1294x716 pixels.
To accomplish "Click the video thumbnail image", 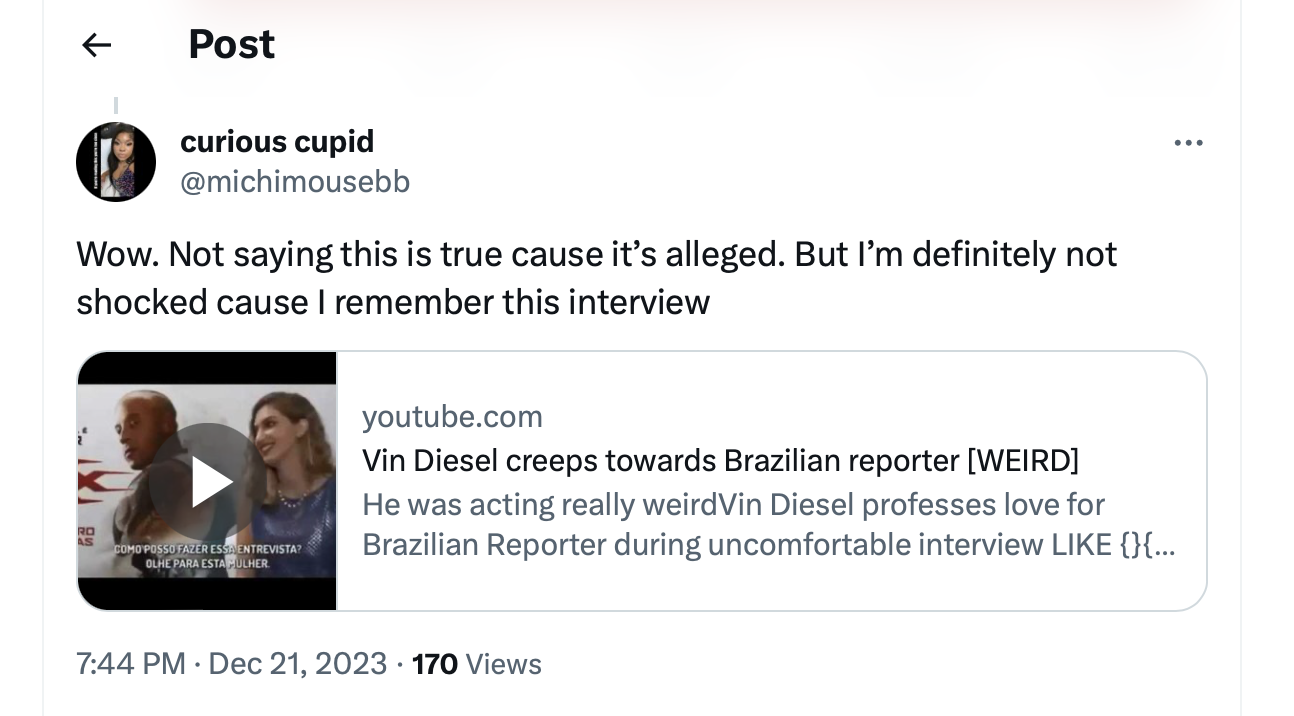I will 207,481.
